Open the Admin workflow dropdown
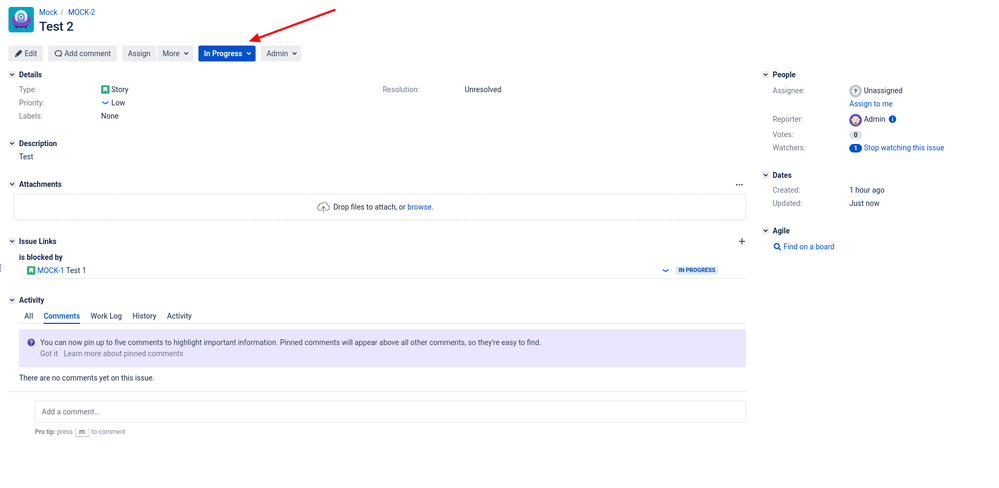The width and height of the screenshot is (999, 488). pos(281,54)
